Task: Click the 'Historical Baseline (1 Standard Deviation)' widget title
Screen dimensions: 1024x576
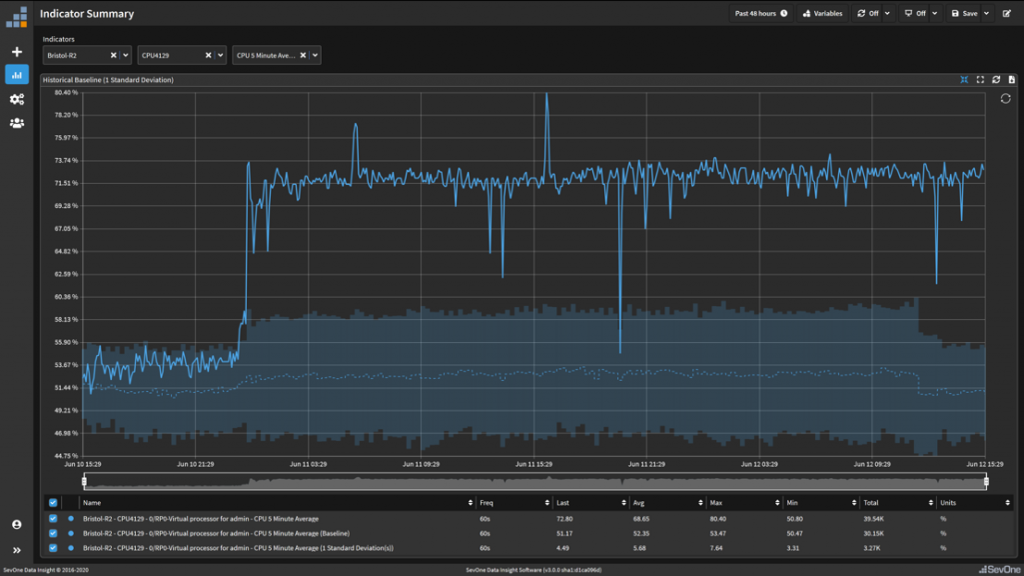Action: (108, 80)
